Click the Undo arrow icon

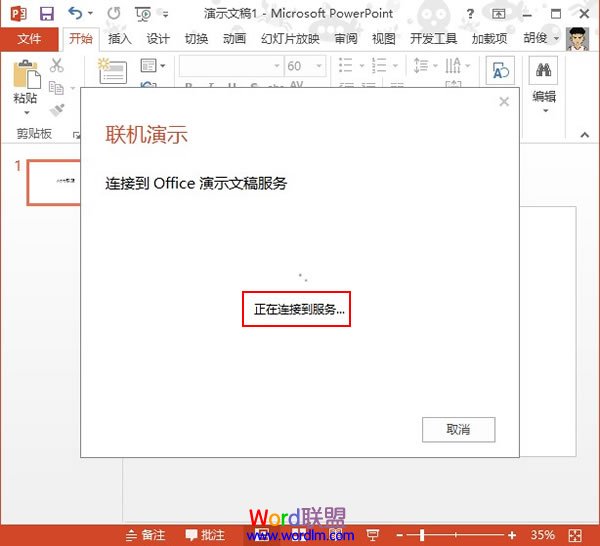75,13
